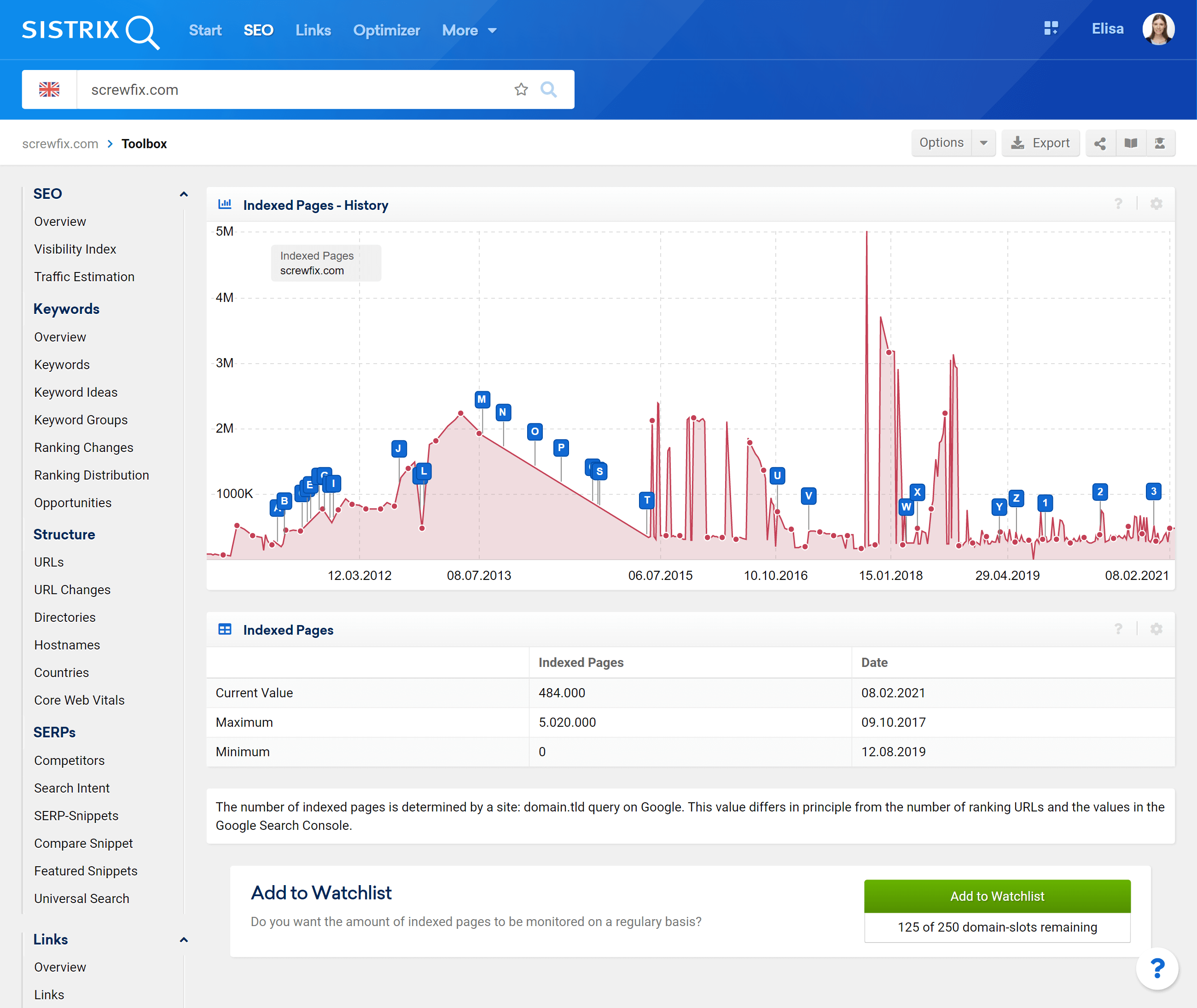Open the floating help question mark
The width and height of the screenshot is (1197, 1008).
(1157, 968)
